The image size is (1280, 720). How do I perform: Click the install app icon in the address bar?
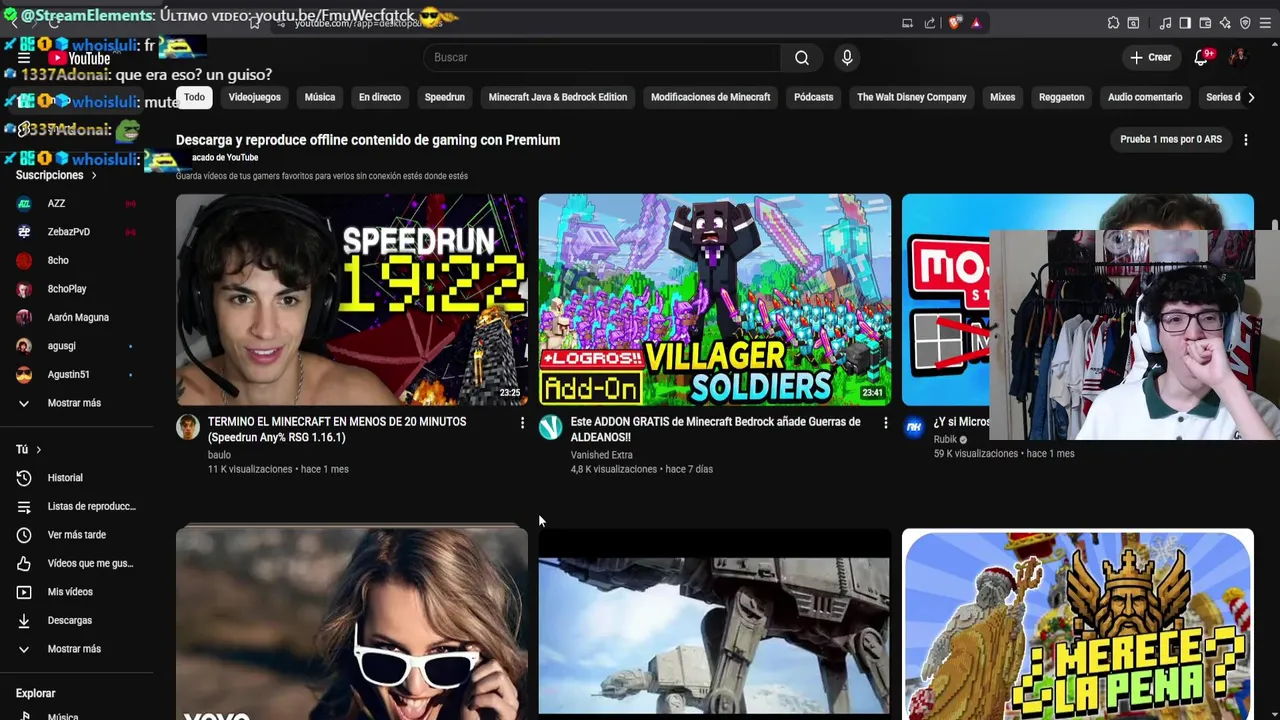point(907,23)
